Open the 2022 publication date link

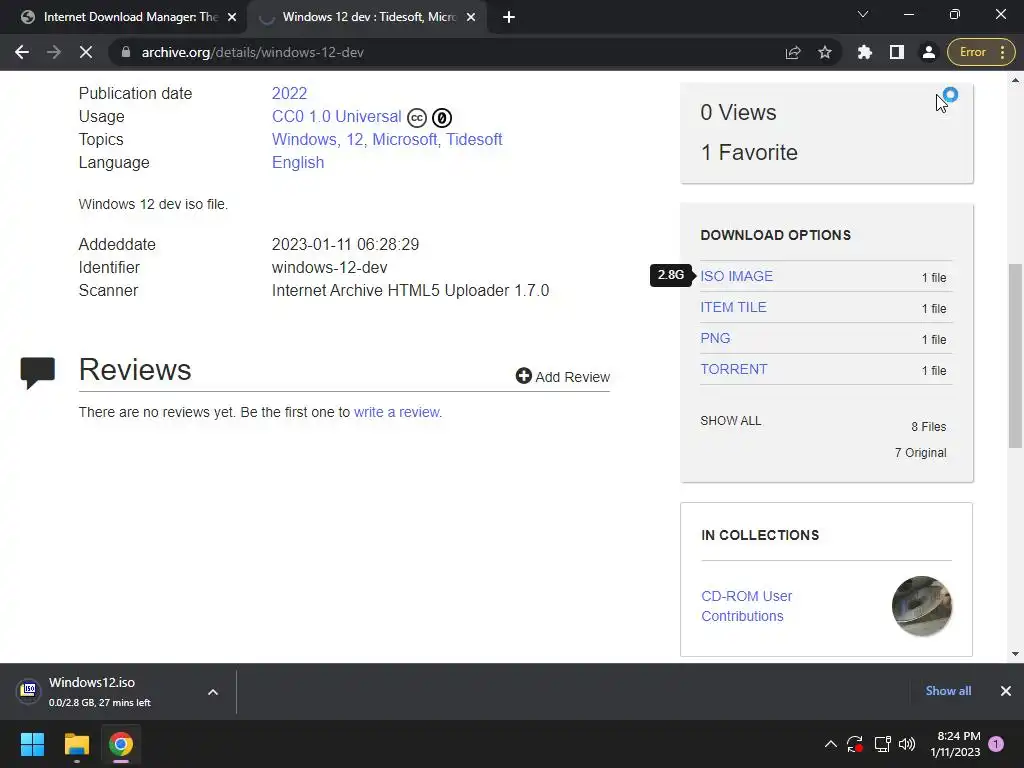pos(289,93)
